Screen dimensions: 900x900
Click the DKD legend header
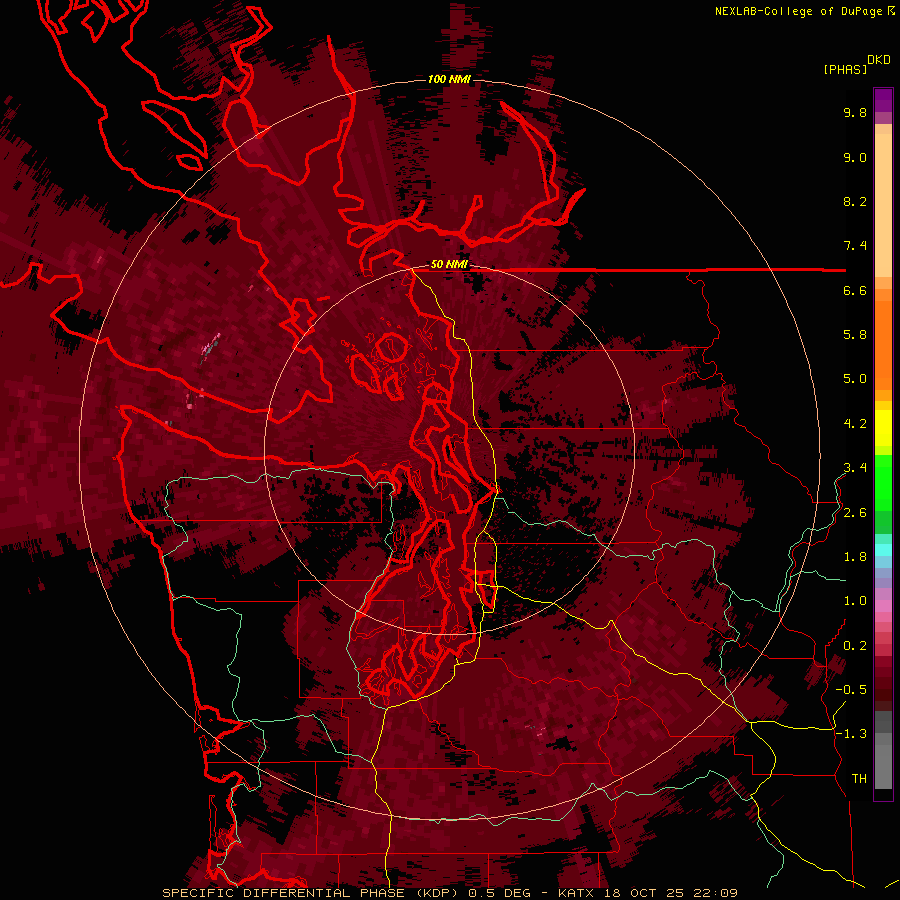coord(879,60)
